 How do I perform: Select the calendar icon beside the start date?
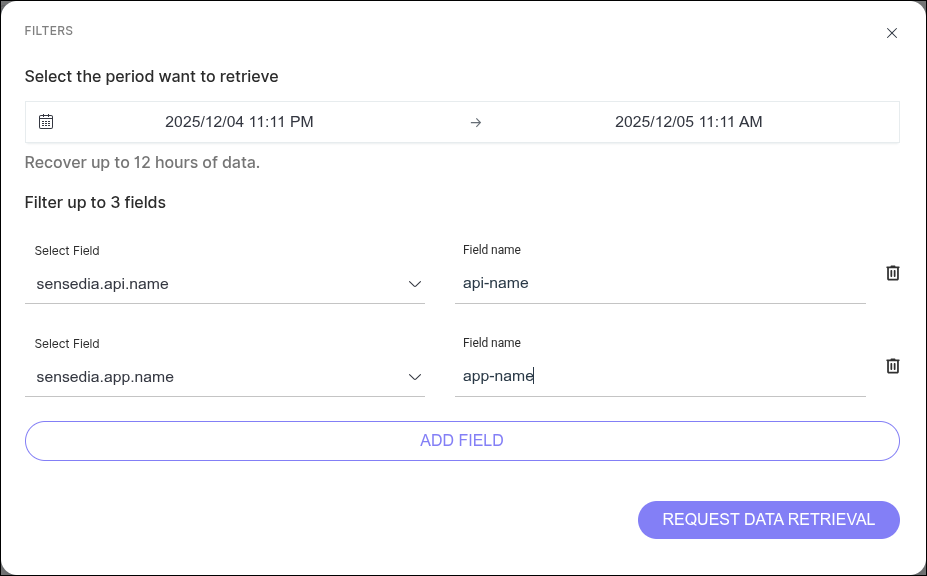pos(45,121)
